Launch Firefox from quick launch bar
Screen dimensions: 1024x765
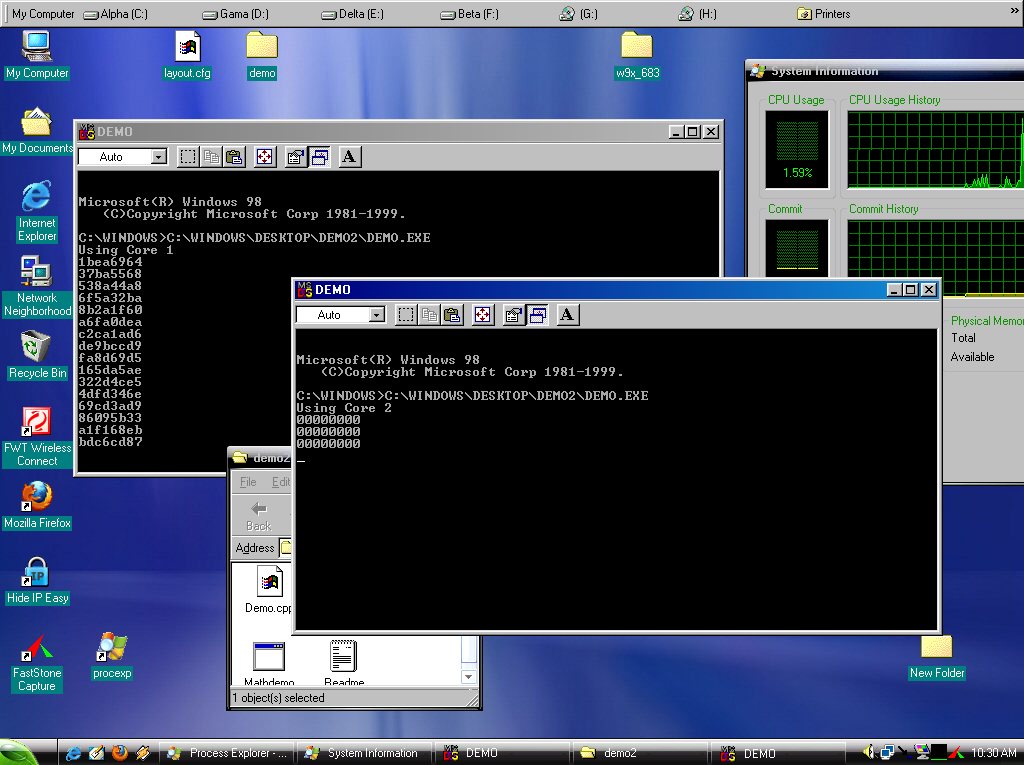pyautogui.click(x=120, y=753)
